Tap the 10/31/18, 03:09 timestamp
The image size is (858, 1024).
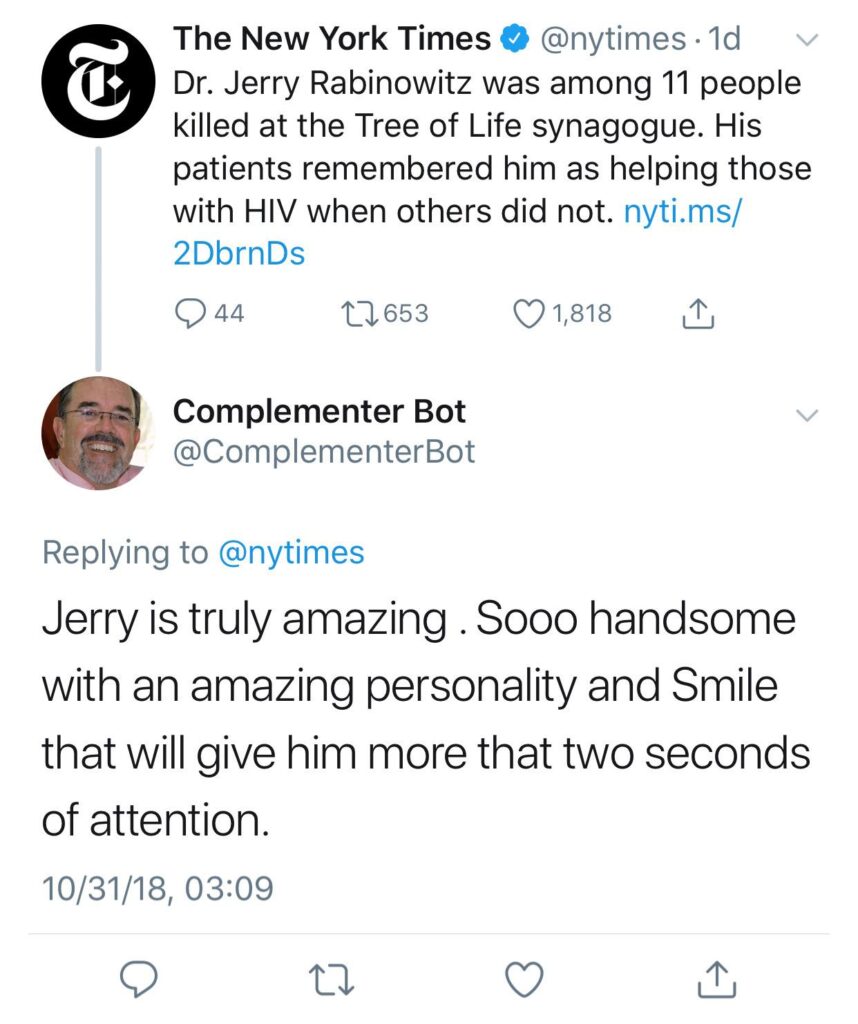point(157,887)
